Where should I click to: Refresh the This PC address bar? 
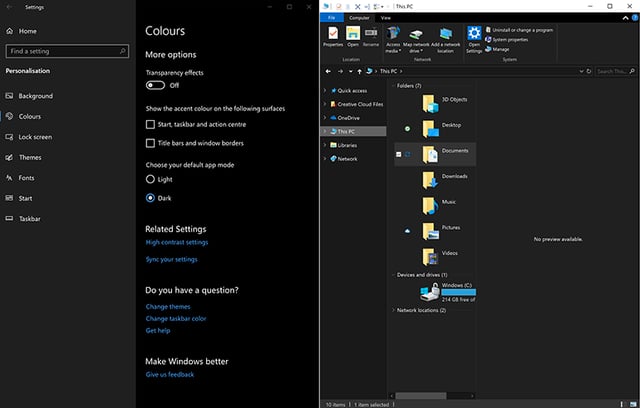pos(589,71)
